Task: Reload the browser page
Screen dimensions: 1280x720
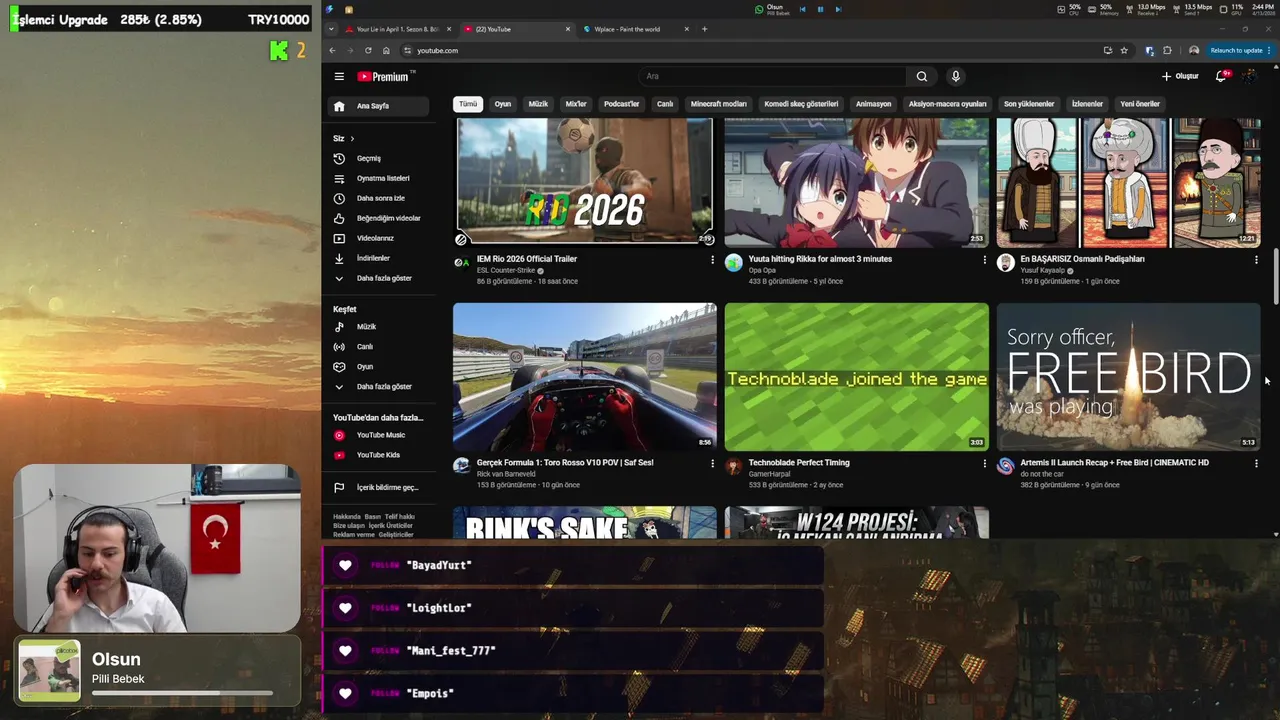Action: tap(368, 50)
